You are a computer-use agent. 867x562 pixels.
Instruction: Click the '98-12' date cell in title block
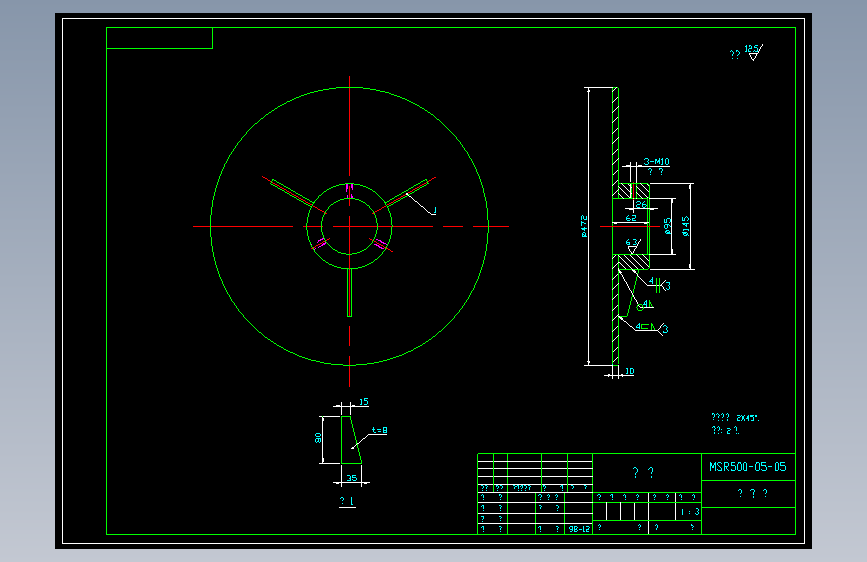[579, 529]
